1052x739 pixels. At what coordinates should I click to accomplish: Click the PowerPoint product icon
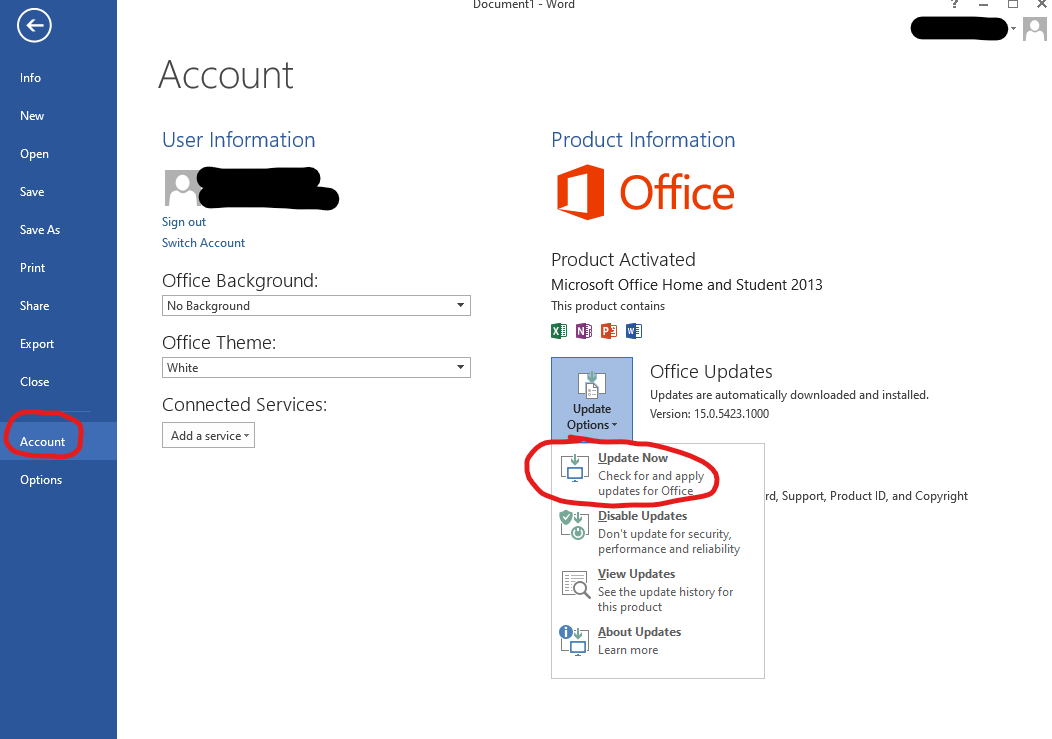click(x=609, y=331)
